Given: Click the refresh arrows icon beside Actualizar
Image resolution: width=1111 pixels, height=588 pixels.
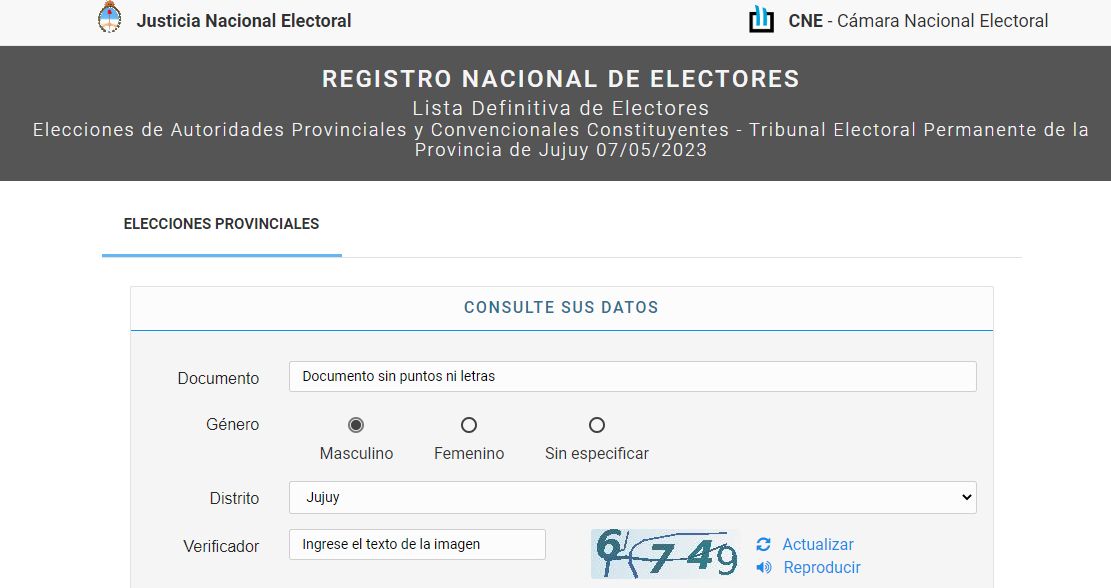Looking at the screenshot, I should (x=764, y=544).
